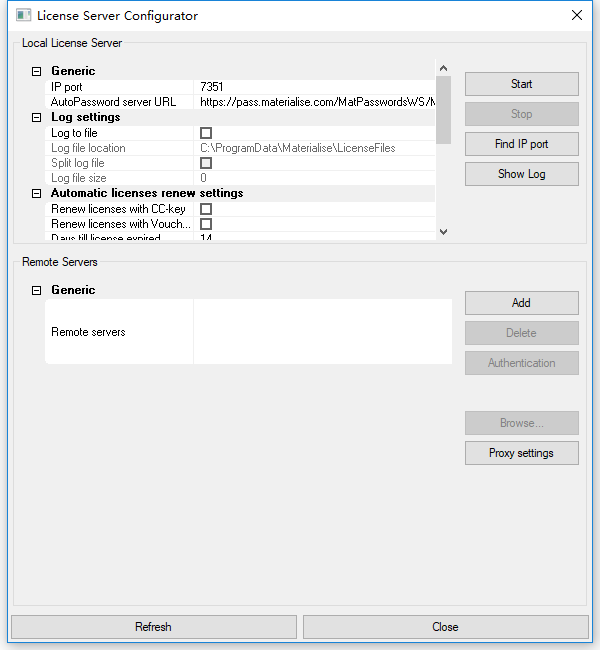Check Renew licenses with Voucher box
The image size is (600, 650).
click(x=206, y=224)
